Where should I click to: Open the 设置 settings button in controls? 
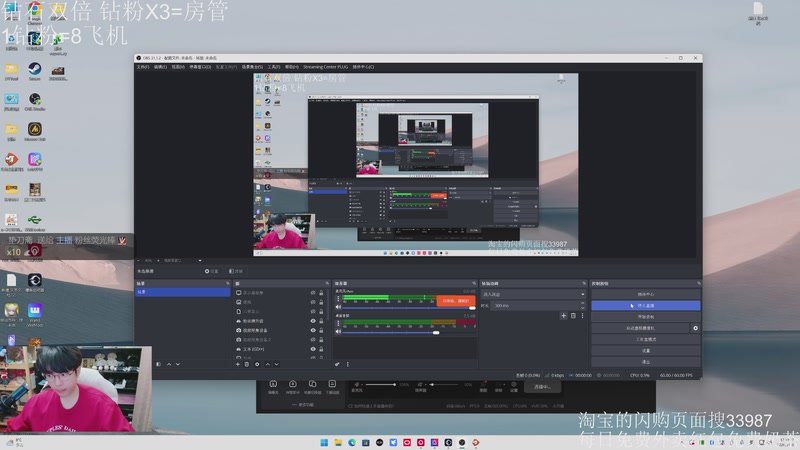coord(645,351)
